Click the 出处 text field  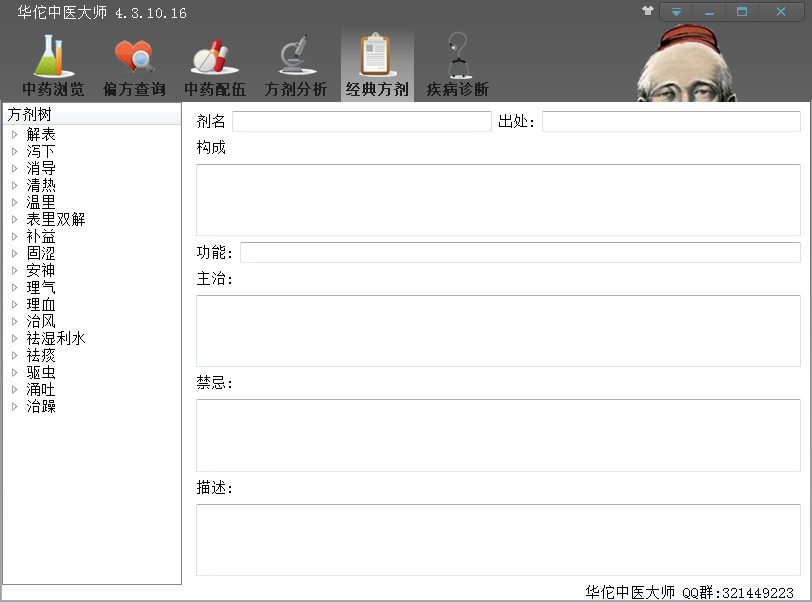click(670, 122)
